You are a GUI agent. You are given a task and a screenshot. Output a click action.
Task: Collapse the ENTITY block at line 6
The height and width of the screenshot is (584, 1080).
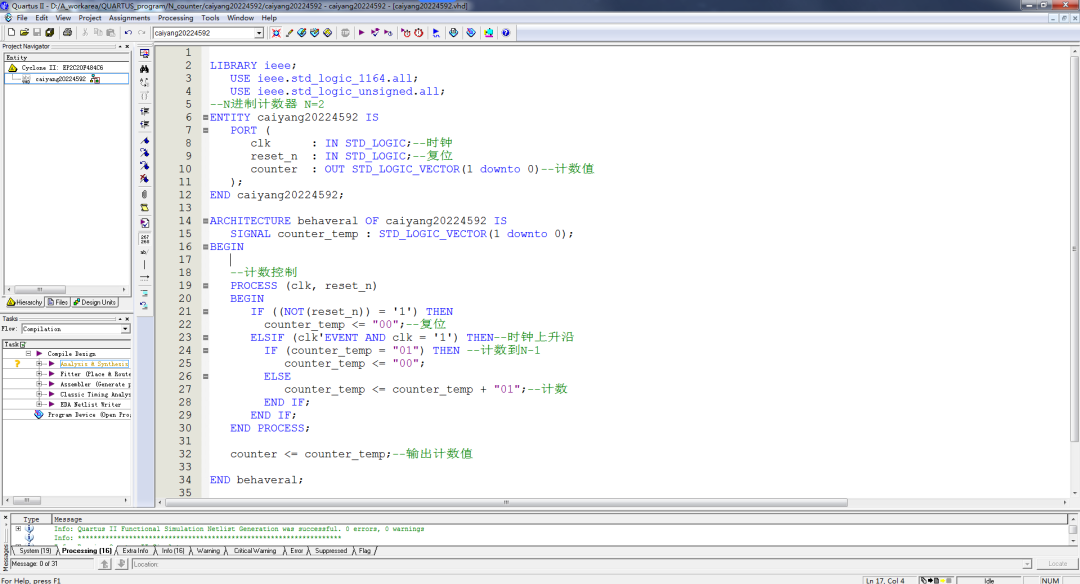click(205, 118)
